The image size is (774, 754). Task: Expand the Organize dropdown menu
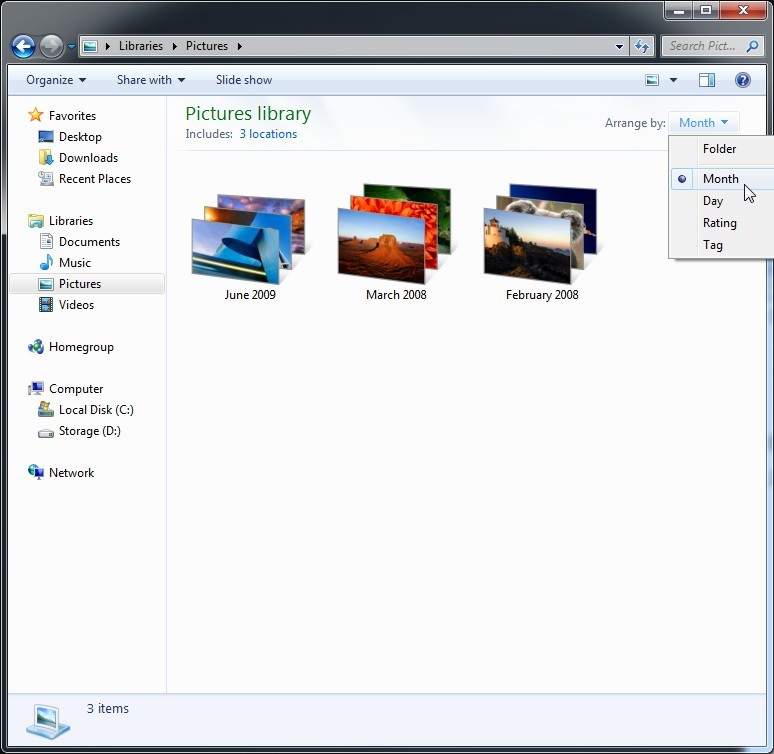(56, 80)
